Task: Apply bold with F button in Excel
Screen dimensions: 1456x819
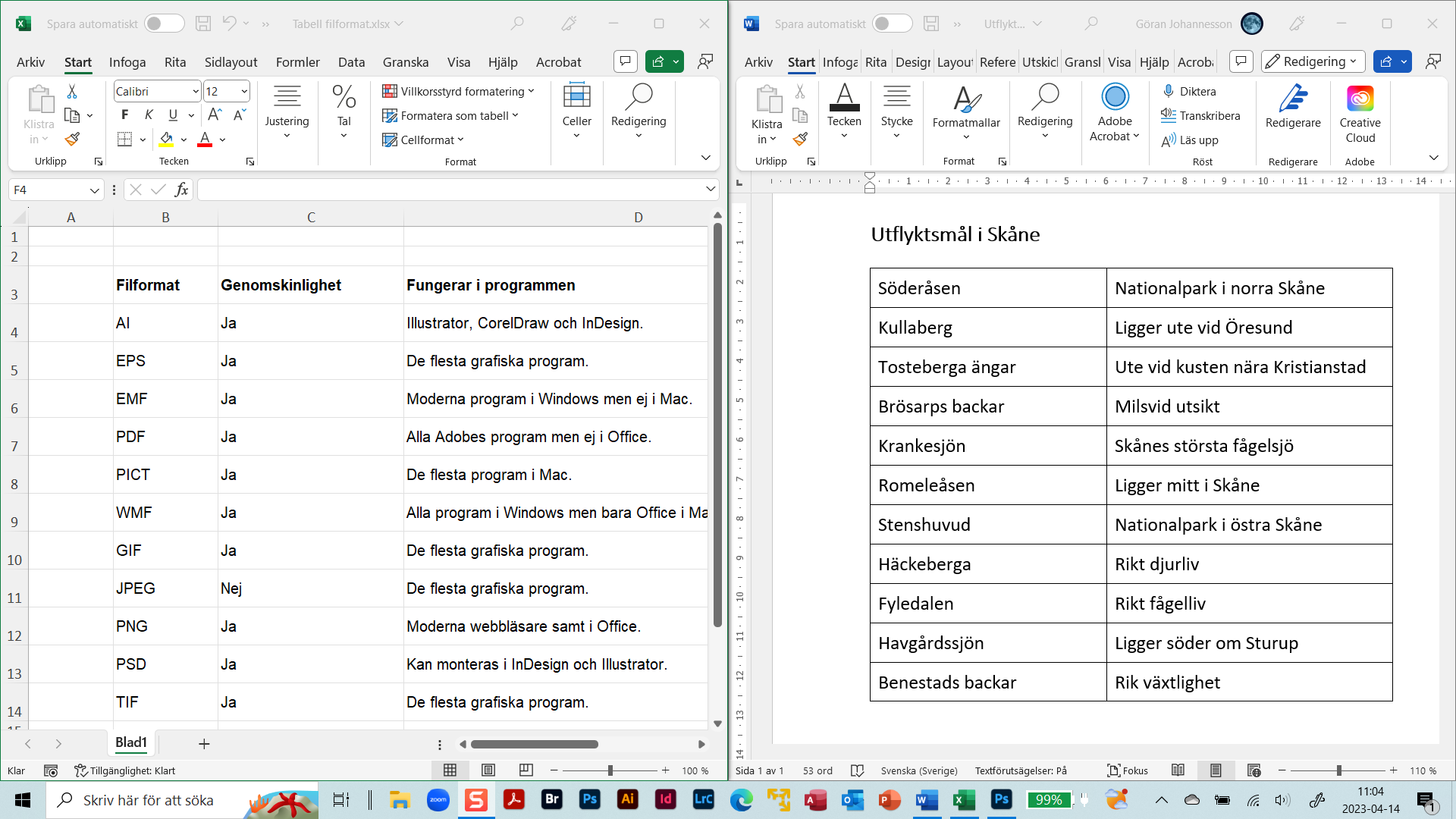Action: click(125, 115)
